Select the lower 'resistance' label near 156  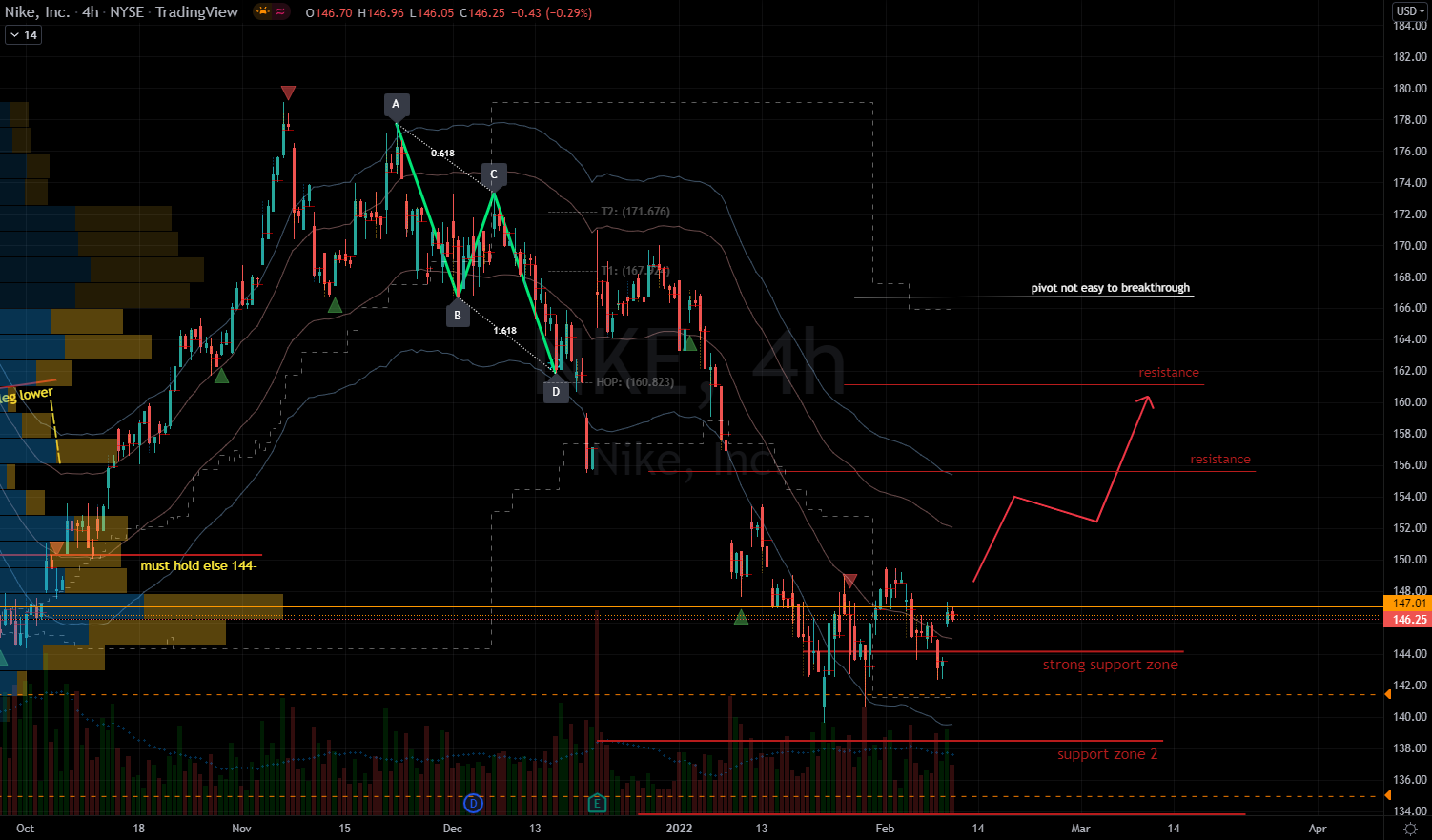pos(1220,460)
